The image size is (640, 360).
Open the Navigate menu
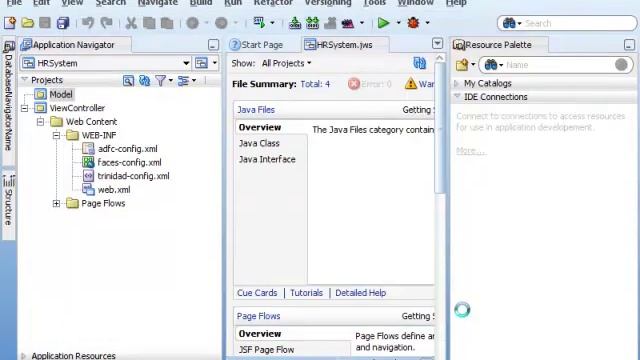[158, 3]
